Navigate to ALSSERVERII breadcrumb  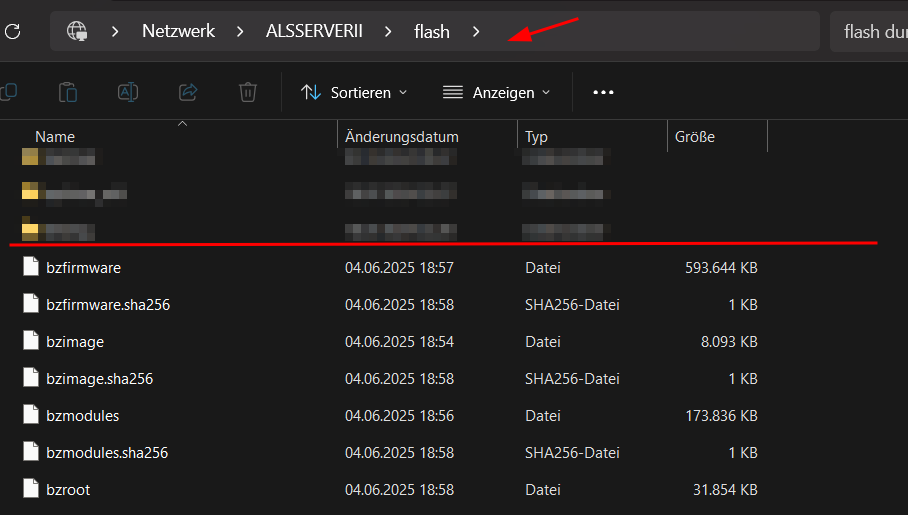pos(314,31)
